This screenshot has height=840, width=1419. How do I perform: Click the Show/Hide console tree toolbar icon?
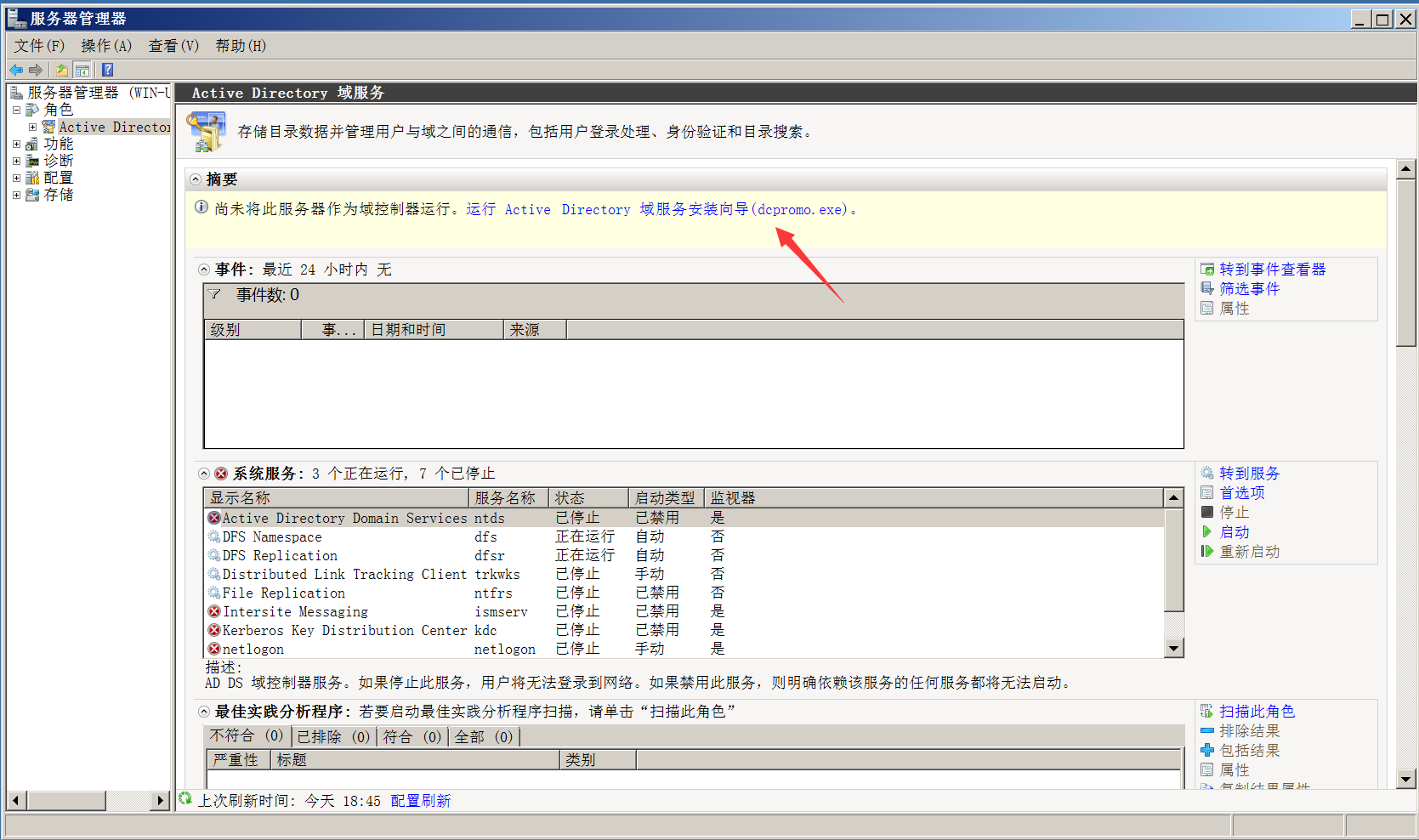click(x=82, y=70)
